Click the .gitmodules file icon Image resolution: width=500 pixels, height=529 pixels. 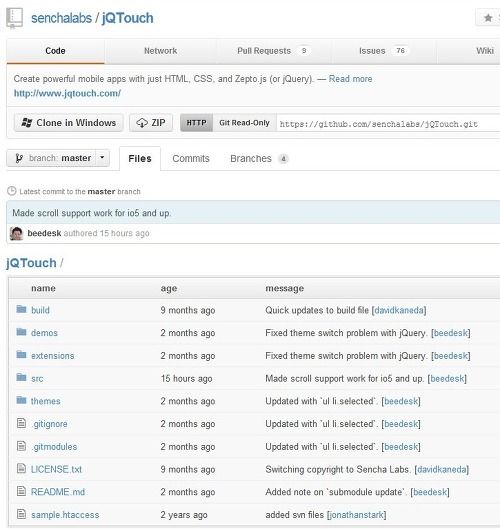pos(21,446)
